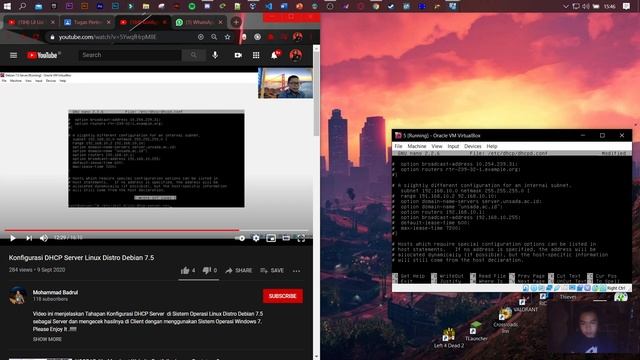Click the channel avatar of Mohammad Badrul
The width and height of the screenshot is (640, 360).
18,296
